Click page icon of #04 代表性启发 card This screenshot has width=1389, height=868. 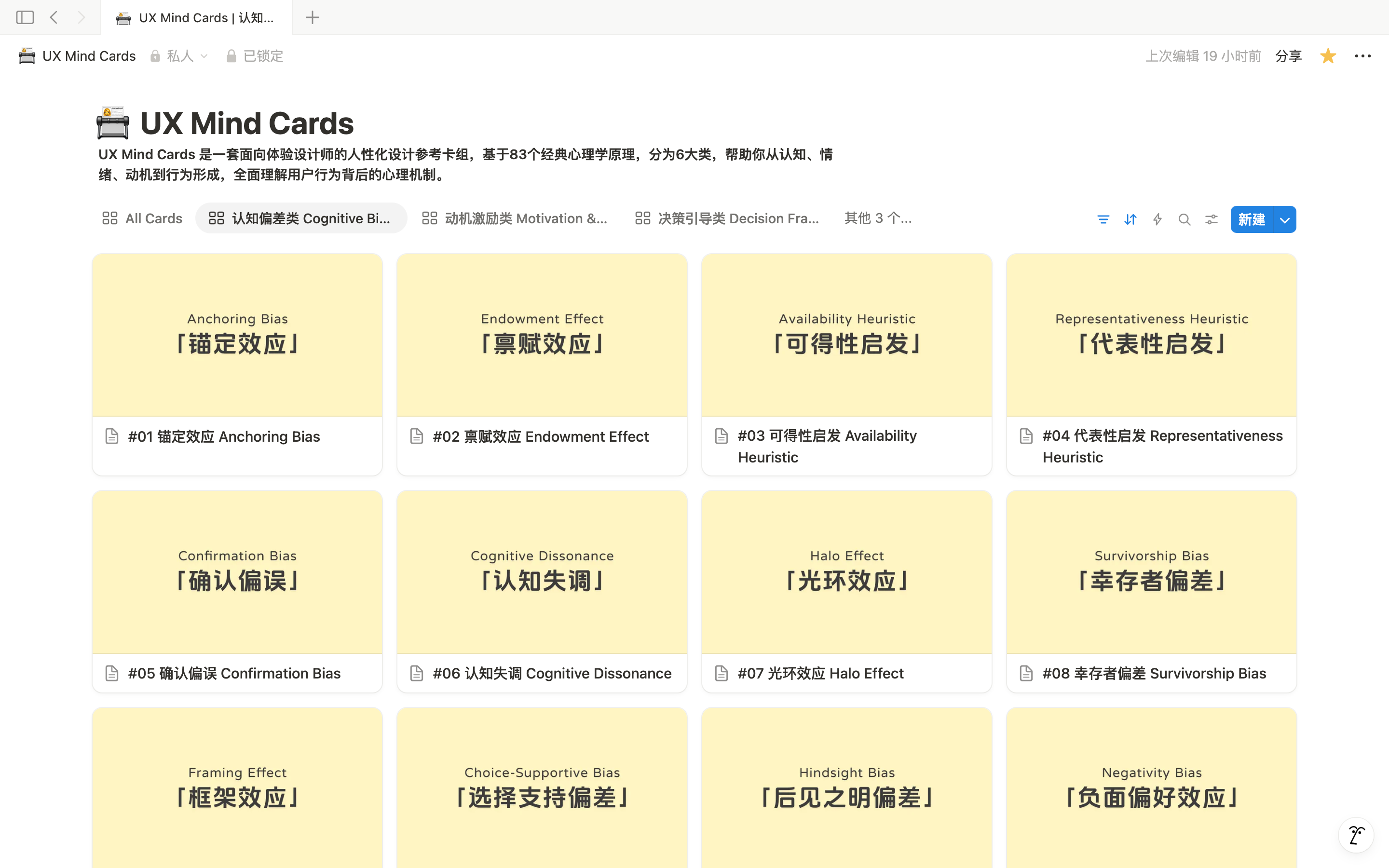(x=1026, y=436)
